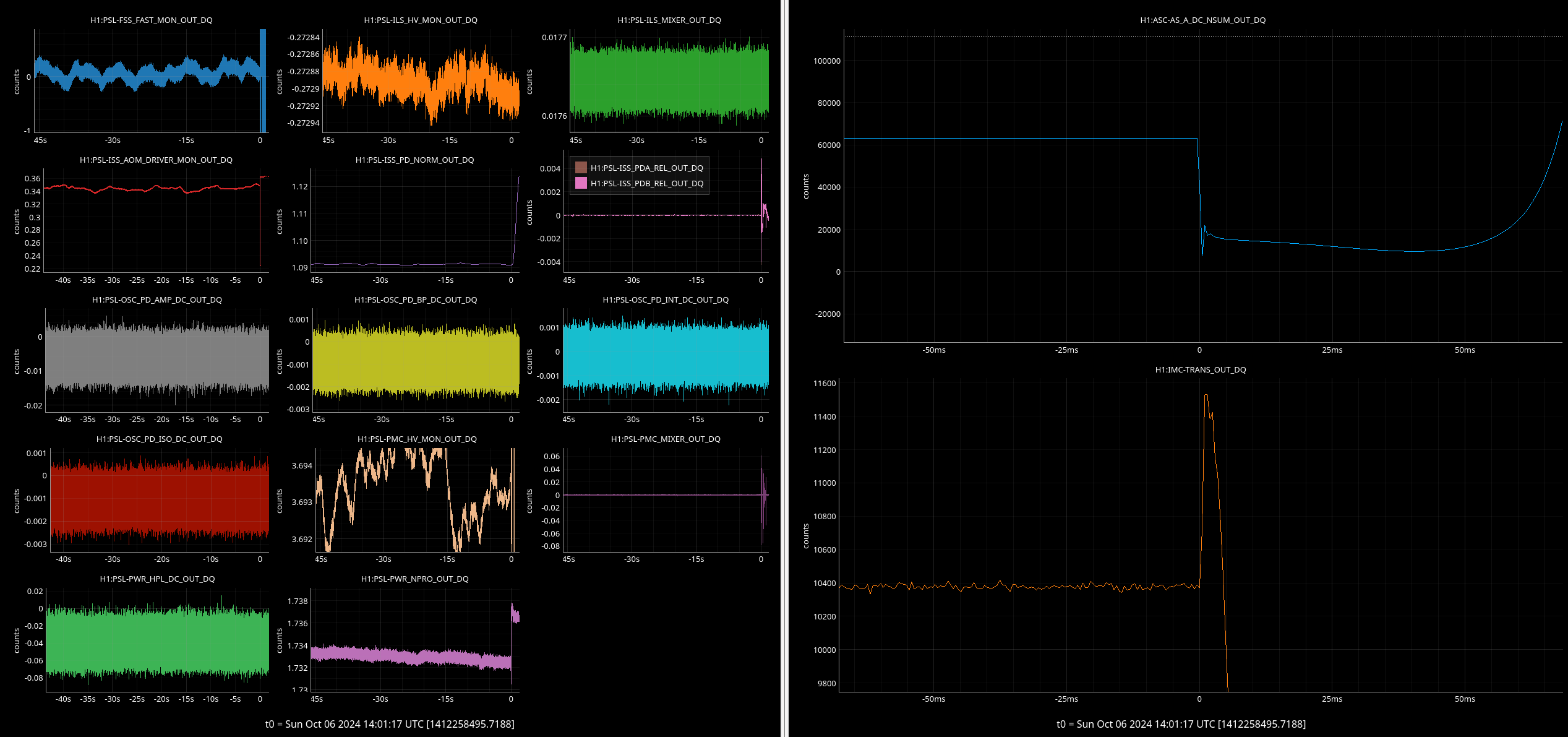Click the gray H1:PSL-OSC_PD_AMP_DC waveform
This screenshot has height=737, width=1568.
(157, 358)
